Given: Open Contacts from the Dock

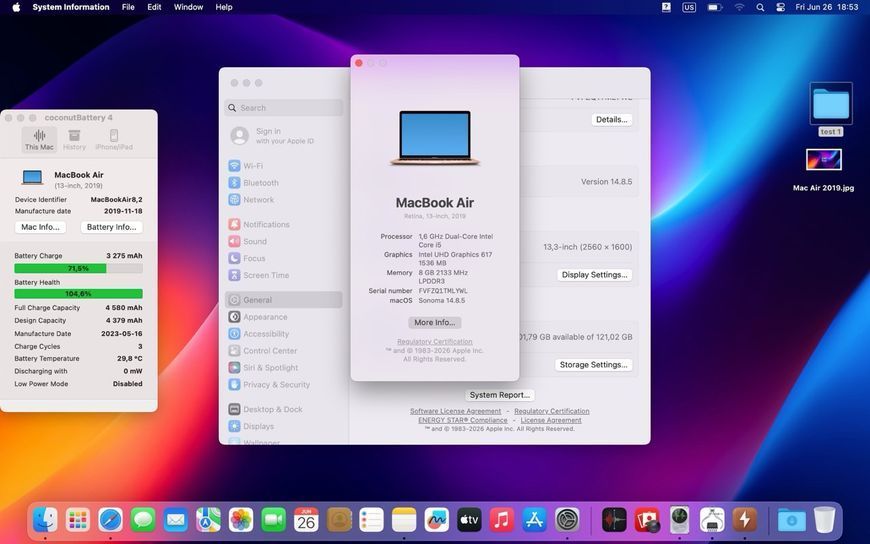Looking at the screenshot, I should [x=339, y=520].
